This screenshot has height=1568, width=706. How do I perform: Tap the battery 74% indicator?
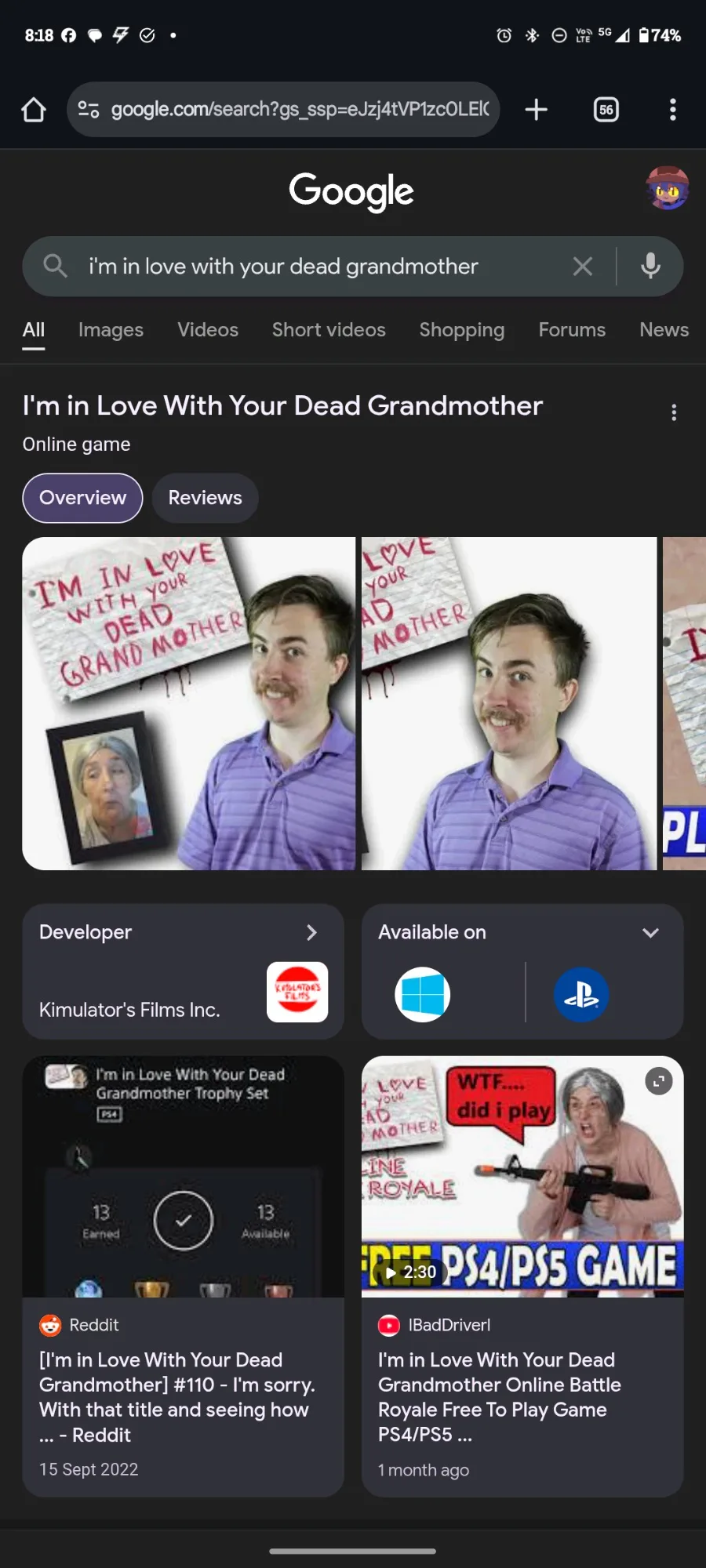(x=660, y=35)
